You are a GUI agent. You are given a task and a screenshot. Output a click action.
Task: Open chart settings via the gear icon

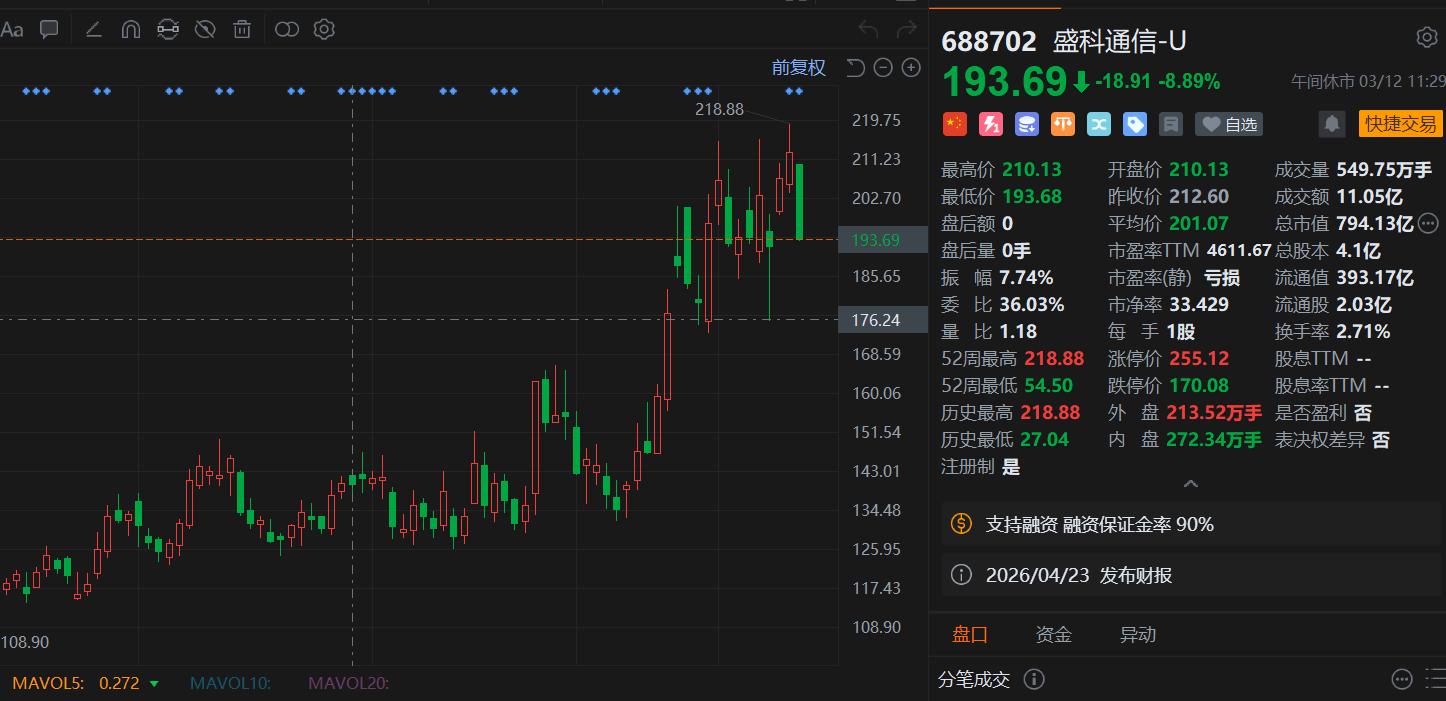[323, 29]
